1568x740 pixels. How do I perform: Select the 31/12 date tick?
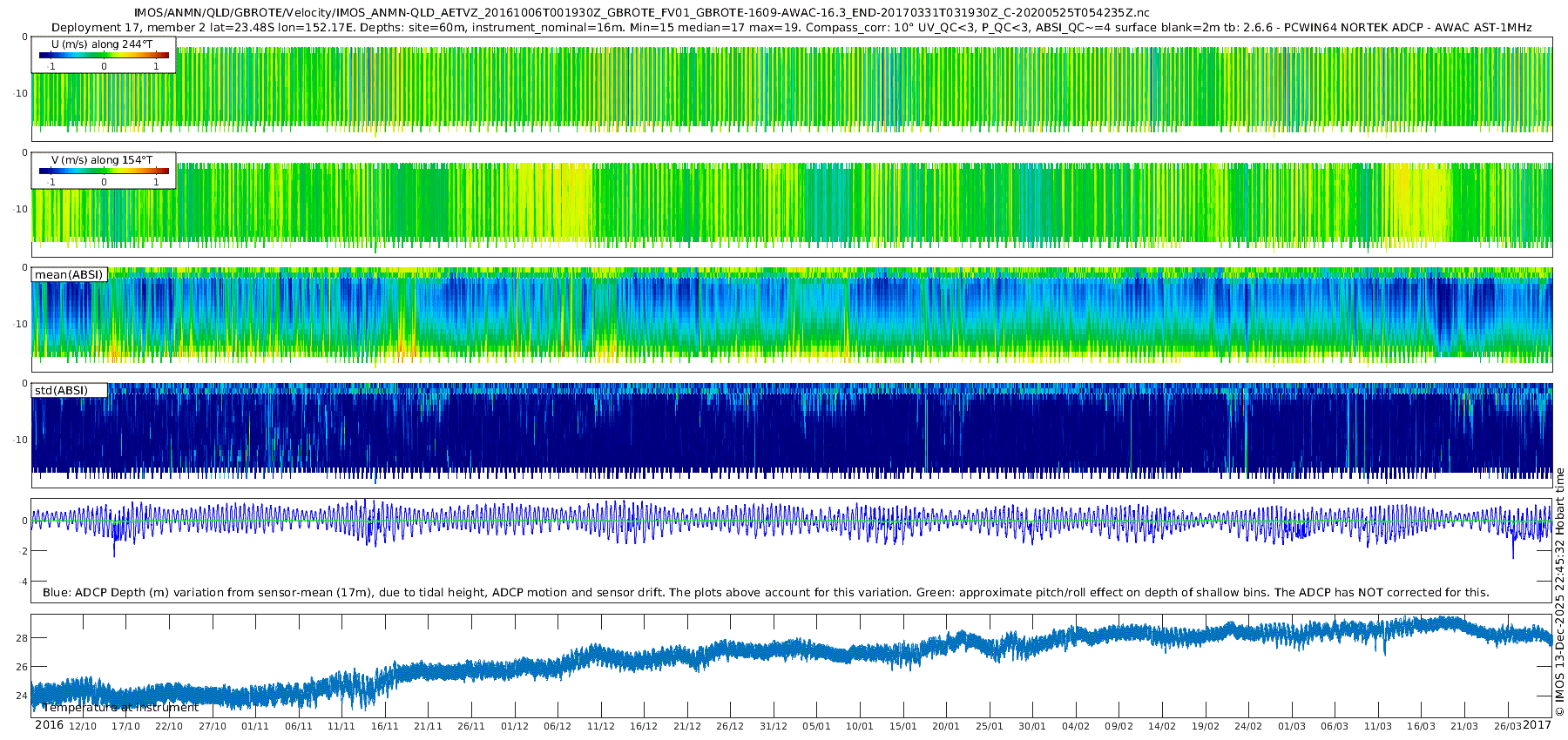[x=774, y=726]
